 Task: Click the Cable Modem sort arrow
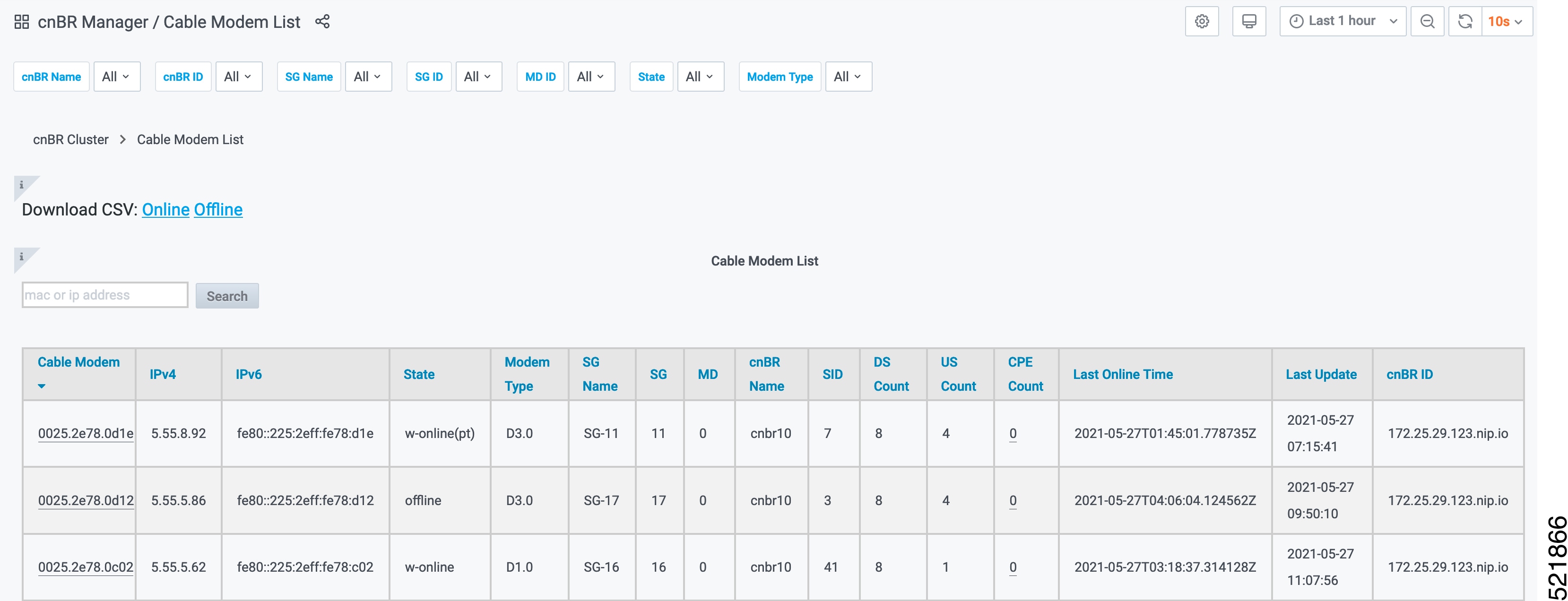pyautogui.click(x=42, y=386)
